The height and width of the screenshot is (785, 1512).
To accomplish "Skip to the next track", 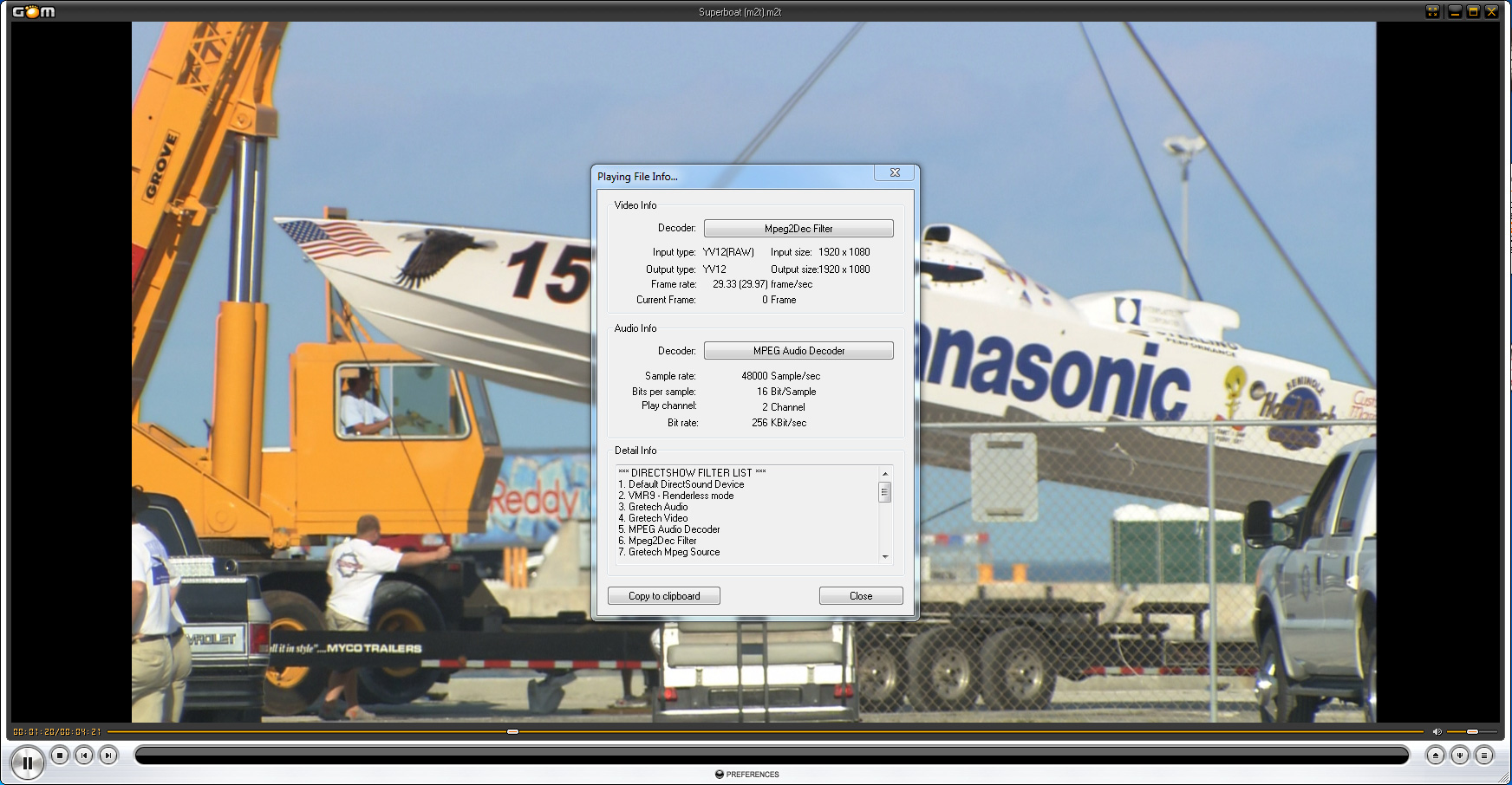I will click(x=108, y=756).
